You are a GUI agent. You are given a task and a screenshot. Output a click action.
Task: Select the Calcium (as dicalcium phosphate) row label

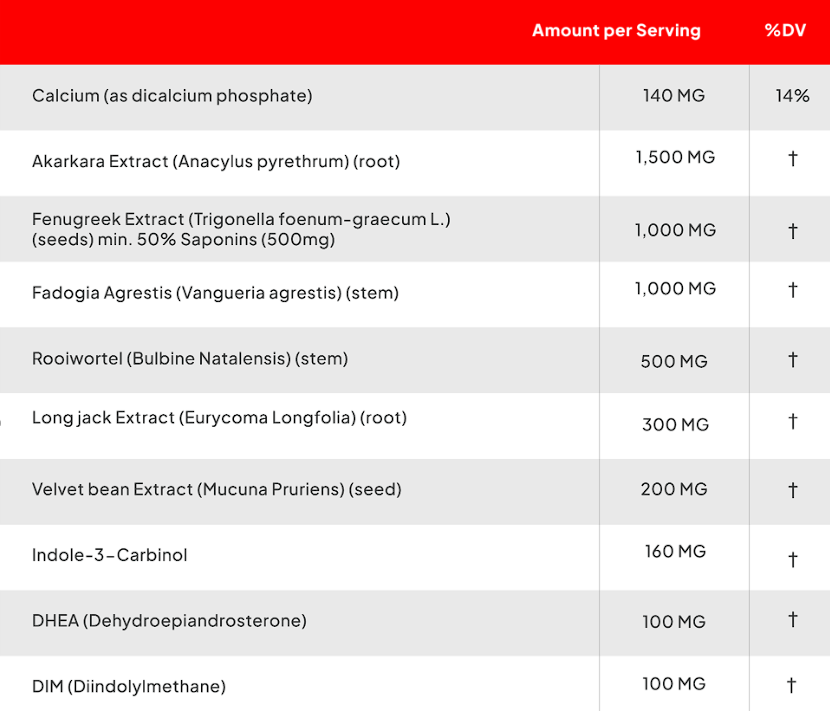[x=172, y=96]
